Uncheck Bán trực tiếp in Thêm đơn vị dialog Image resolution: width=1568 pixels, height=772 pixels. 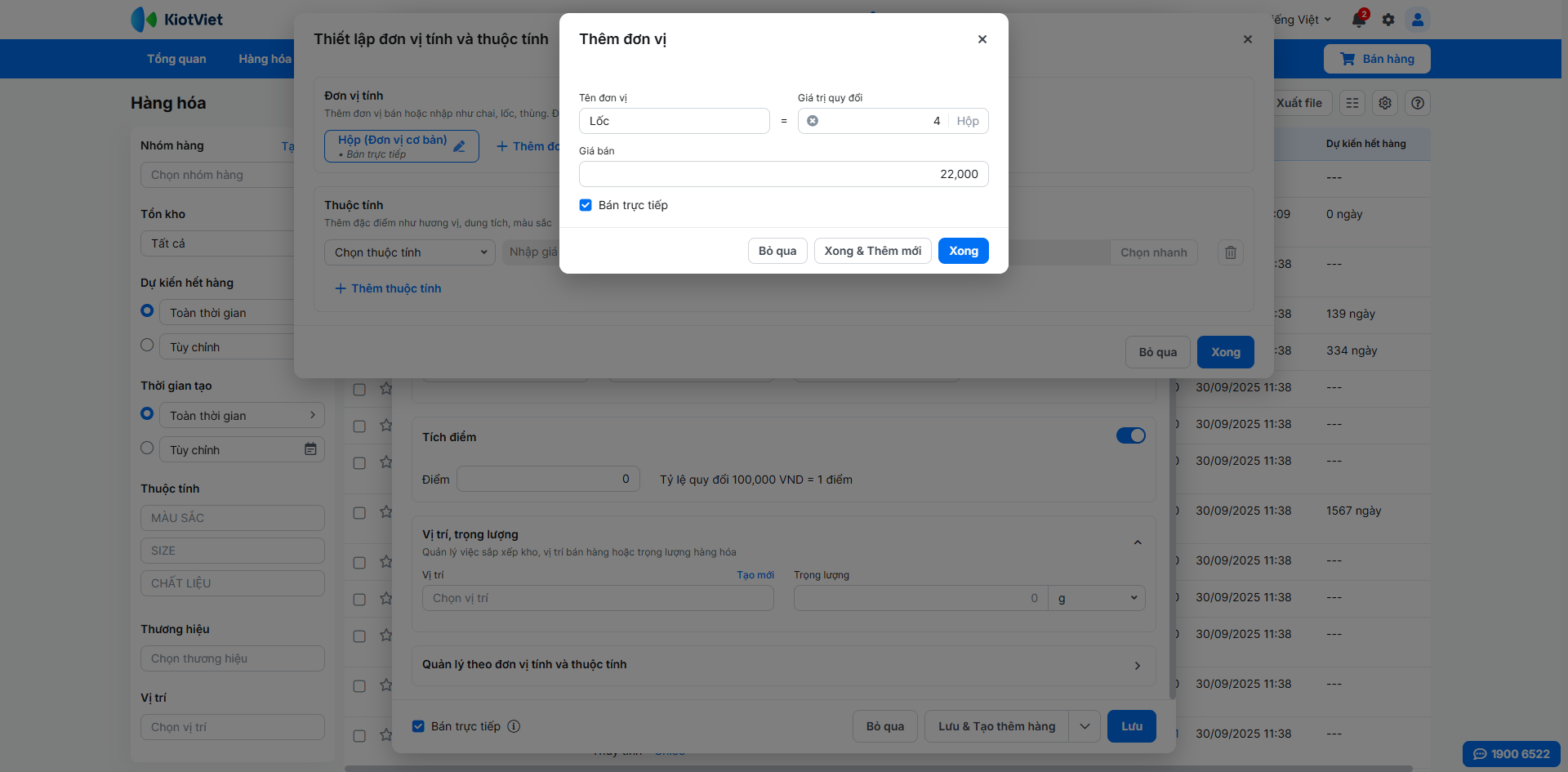click(586, 205)
